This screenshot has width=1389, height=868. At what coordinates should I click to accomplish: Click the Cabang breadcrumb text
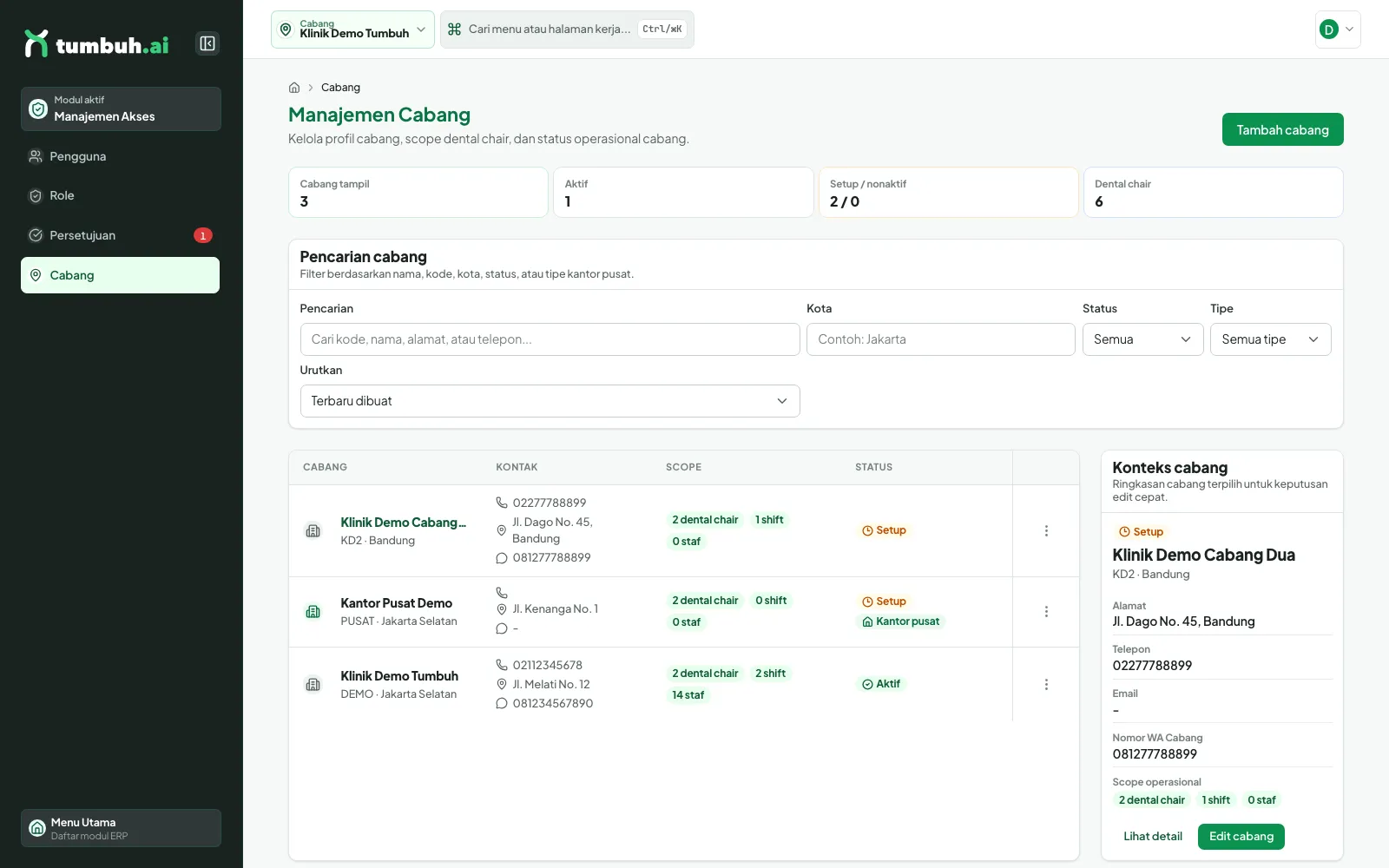coord(340,88)
